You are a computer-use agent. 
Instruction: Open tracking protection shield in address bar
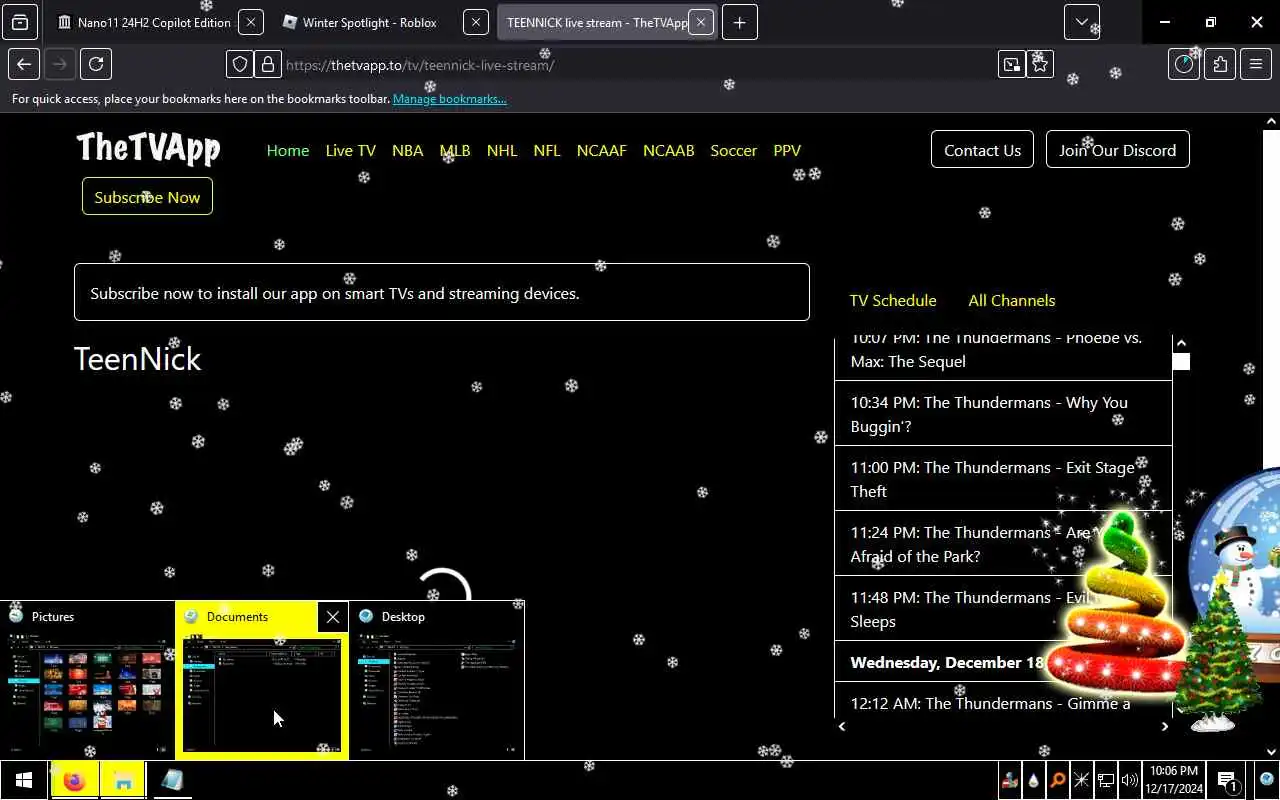[x=240, y=65]
